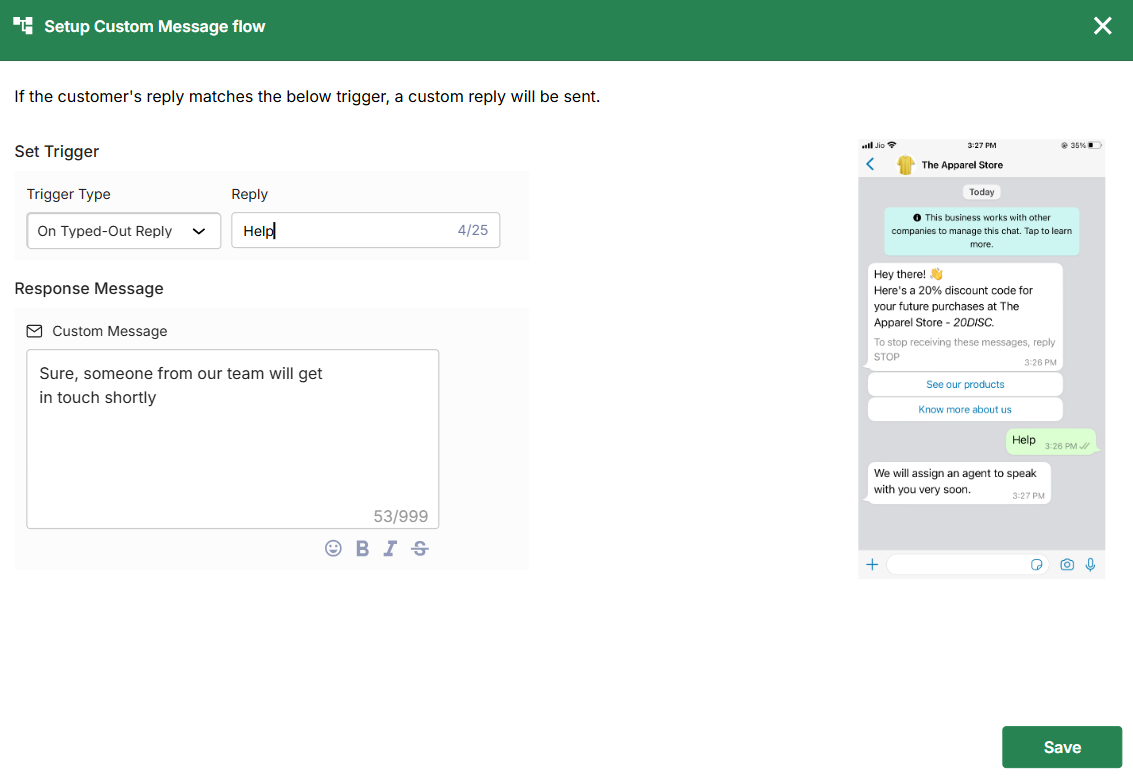The image size is (1133, 777).
Task: Click the 'Set Trigger' heading
Action: 56,151
